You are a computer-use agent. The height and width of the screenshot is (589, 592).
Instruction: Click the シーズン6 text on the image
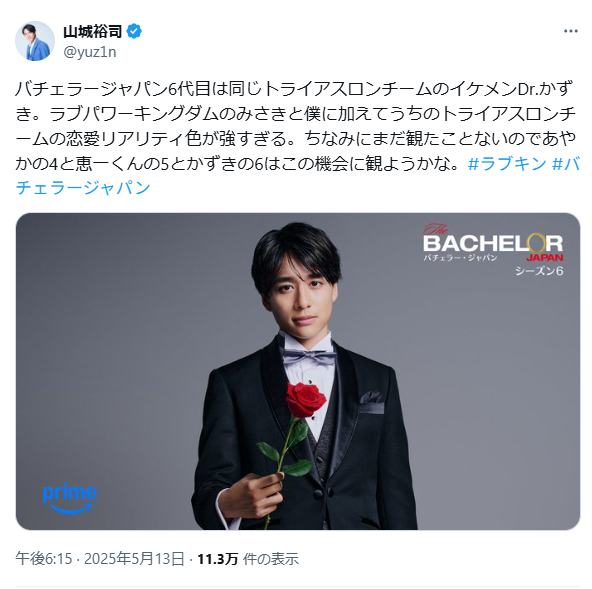pos(539,271)
